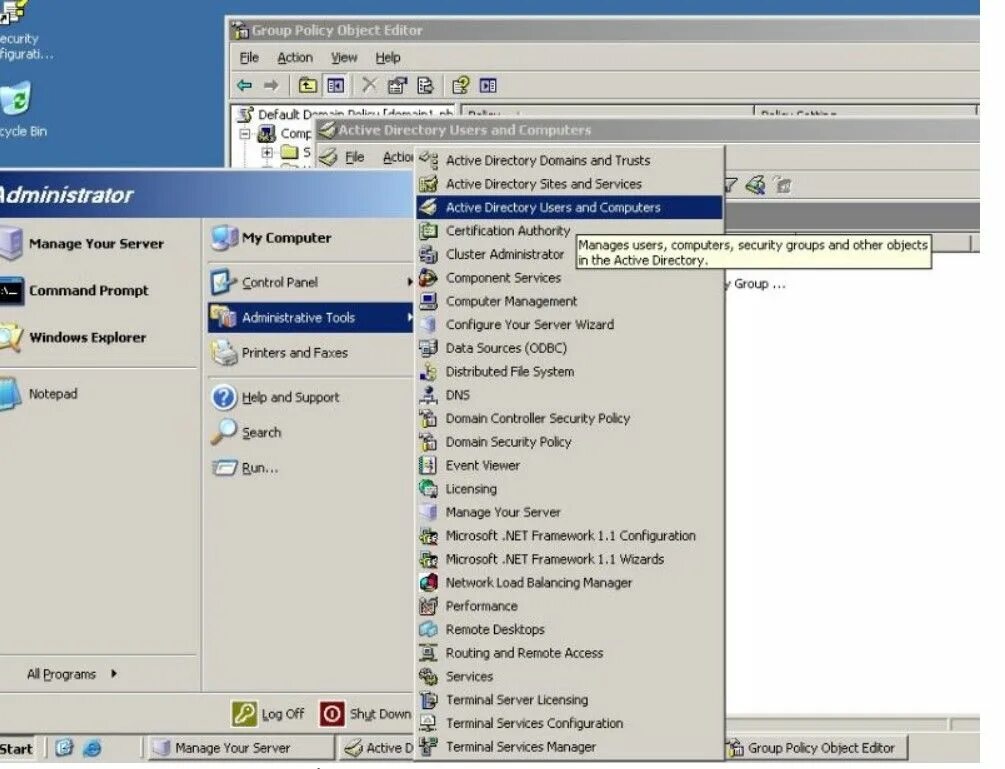Image resolution: width=1005 pixels, height=769 pixels.
Task: Launch Active Directory Users and Computers
Action: point(569,207)
